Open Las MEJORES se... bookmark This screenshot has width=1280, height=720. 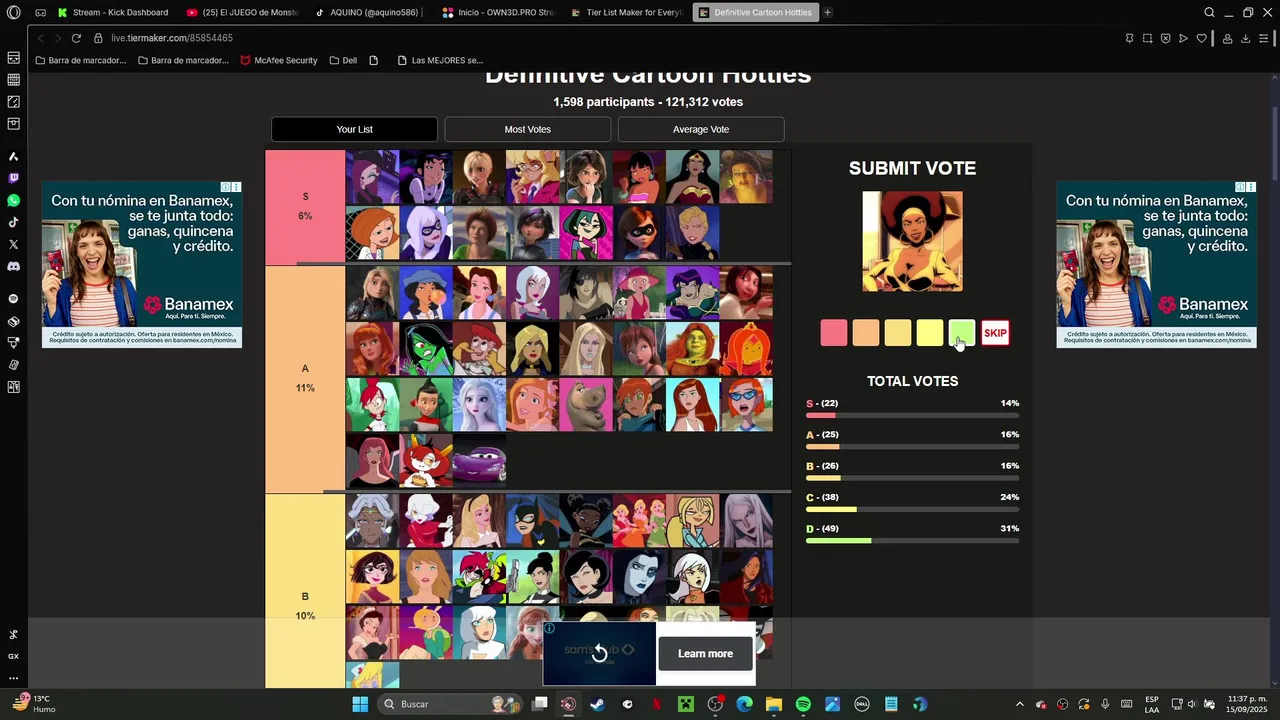tap(440, 60)
